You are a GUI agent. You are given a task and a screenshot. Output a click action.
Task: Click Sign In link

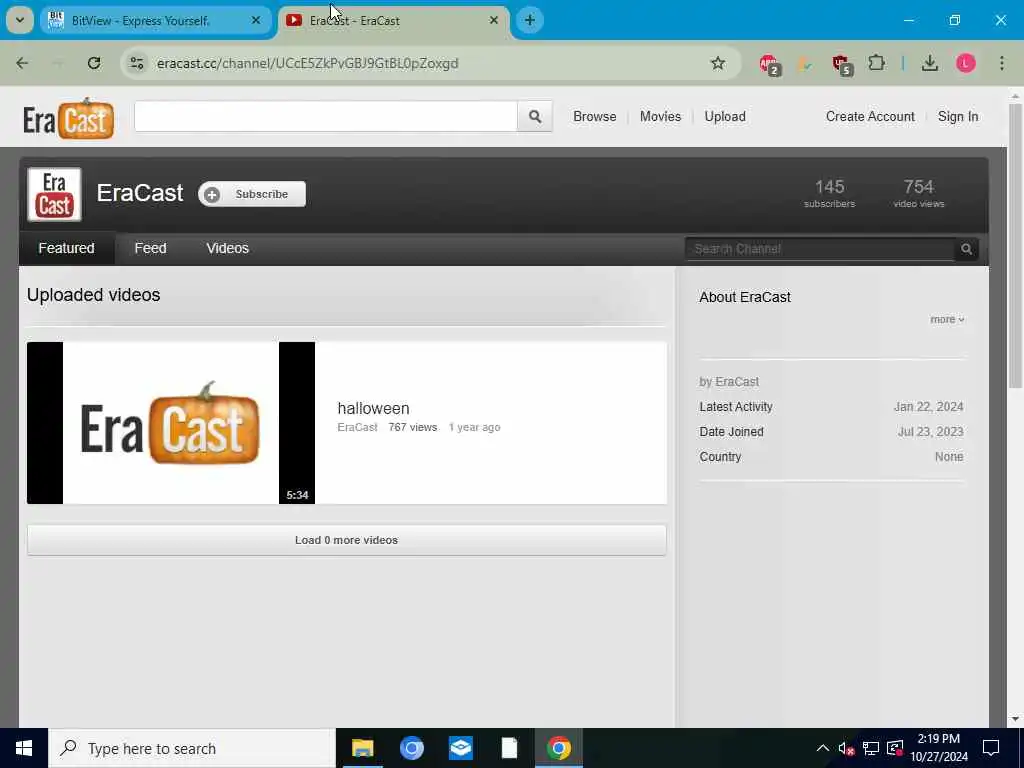click(958, 116)
